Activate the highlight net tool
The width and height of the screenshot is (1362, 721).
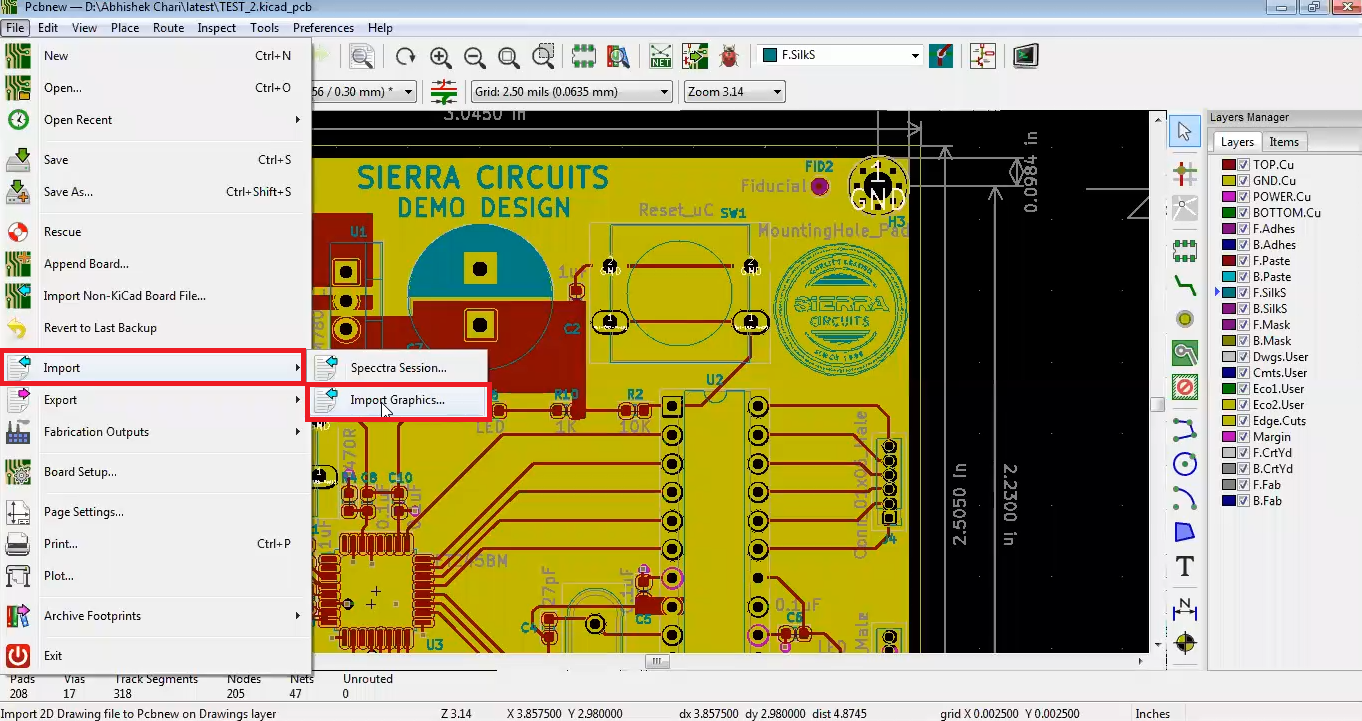coord(1185,173)
